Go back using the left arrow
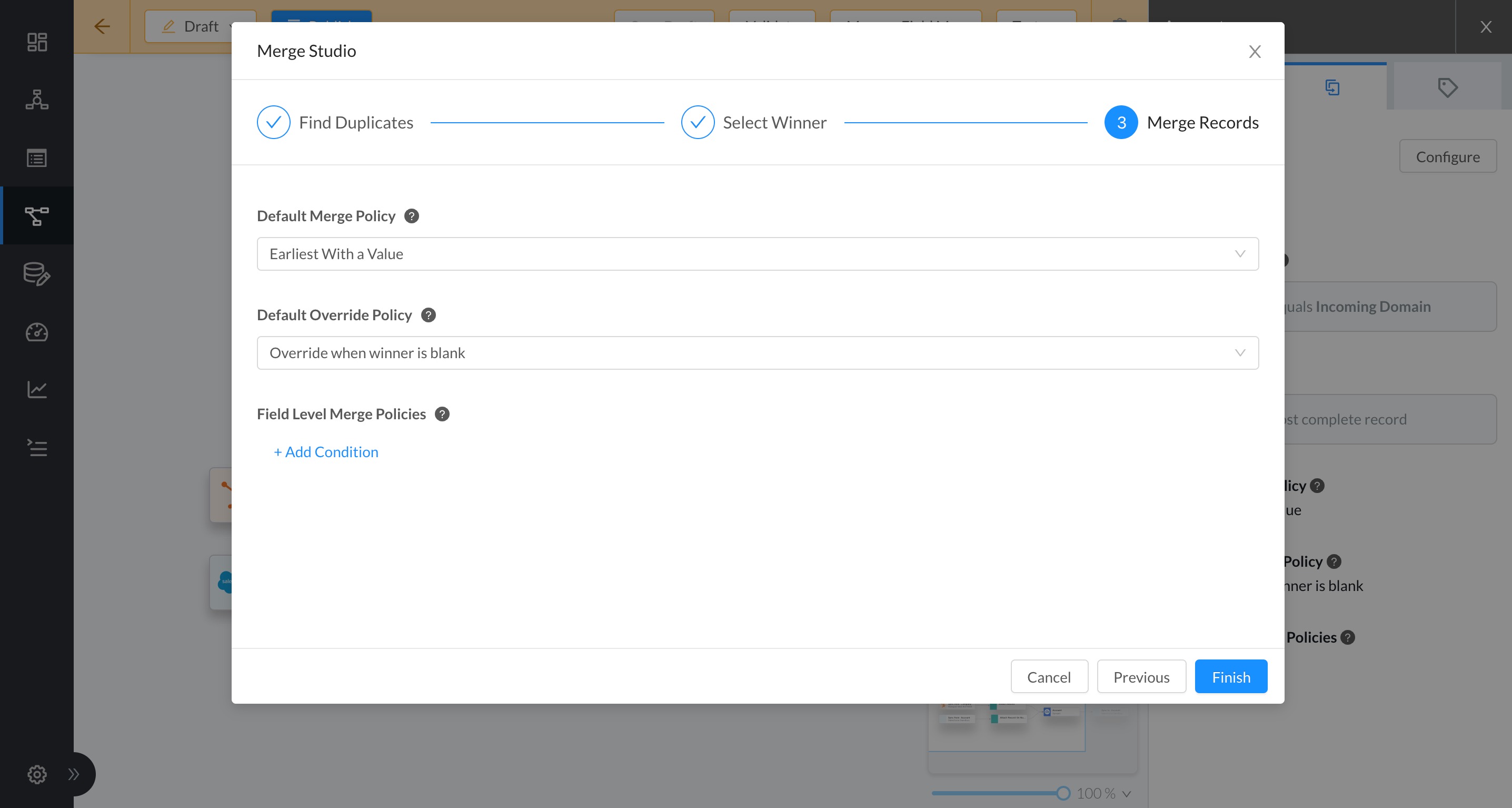The height and width of the screenshot is (808, 1512). click(102, 26)
